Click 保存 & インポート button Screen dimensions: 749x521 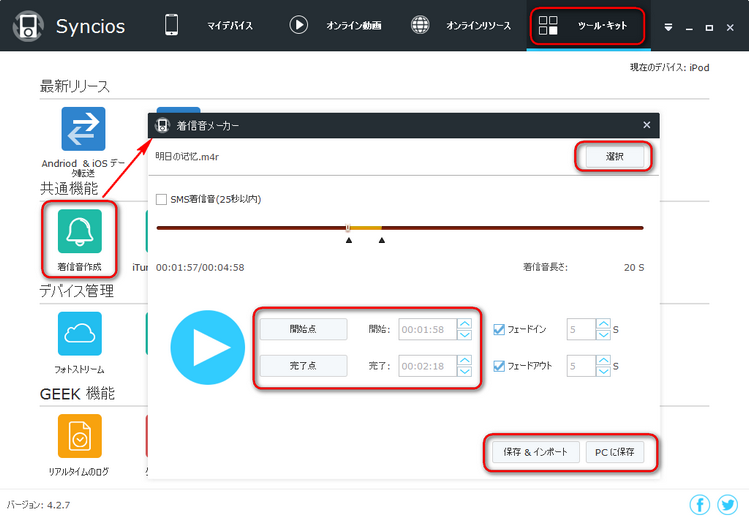coord(535,452)
